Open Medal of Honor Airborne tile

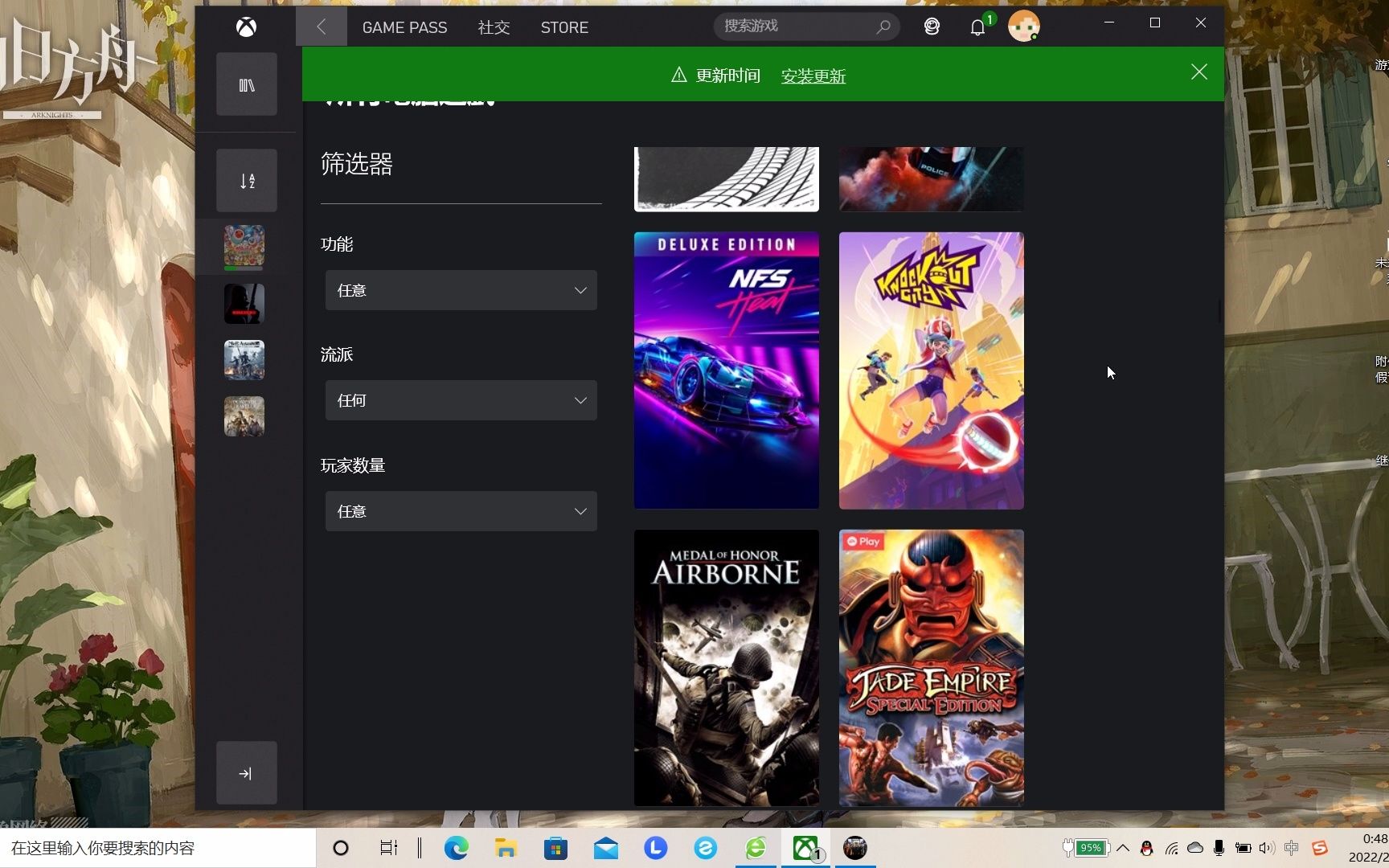click(x=727, y=668)
